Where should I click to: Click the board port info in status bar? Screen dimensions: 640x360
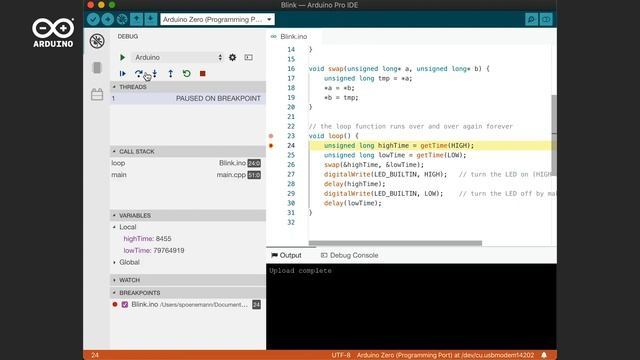[445, 355]
